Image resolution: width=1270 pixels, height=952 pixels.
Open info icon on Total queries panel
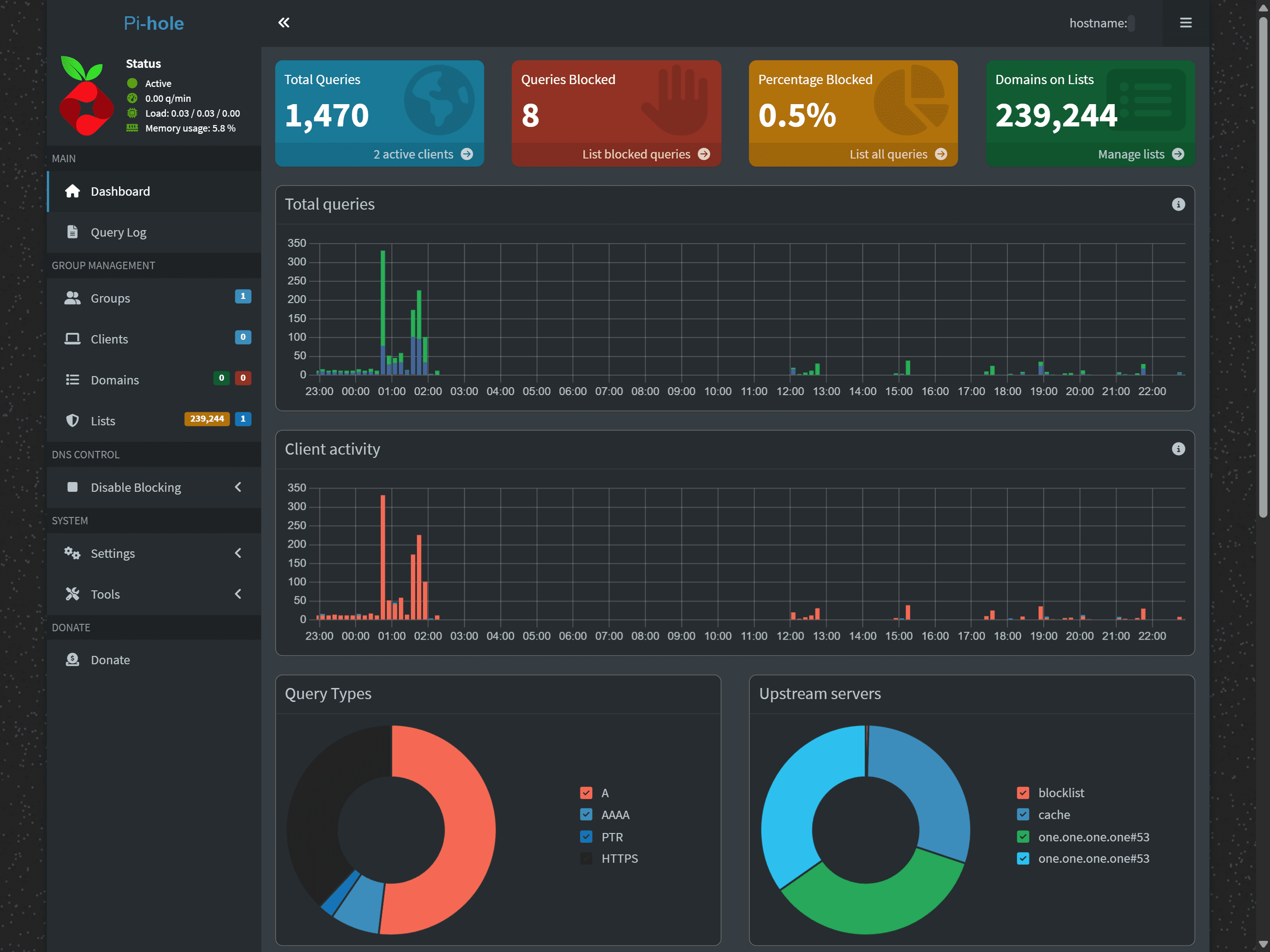(1178, 205)
